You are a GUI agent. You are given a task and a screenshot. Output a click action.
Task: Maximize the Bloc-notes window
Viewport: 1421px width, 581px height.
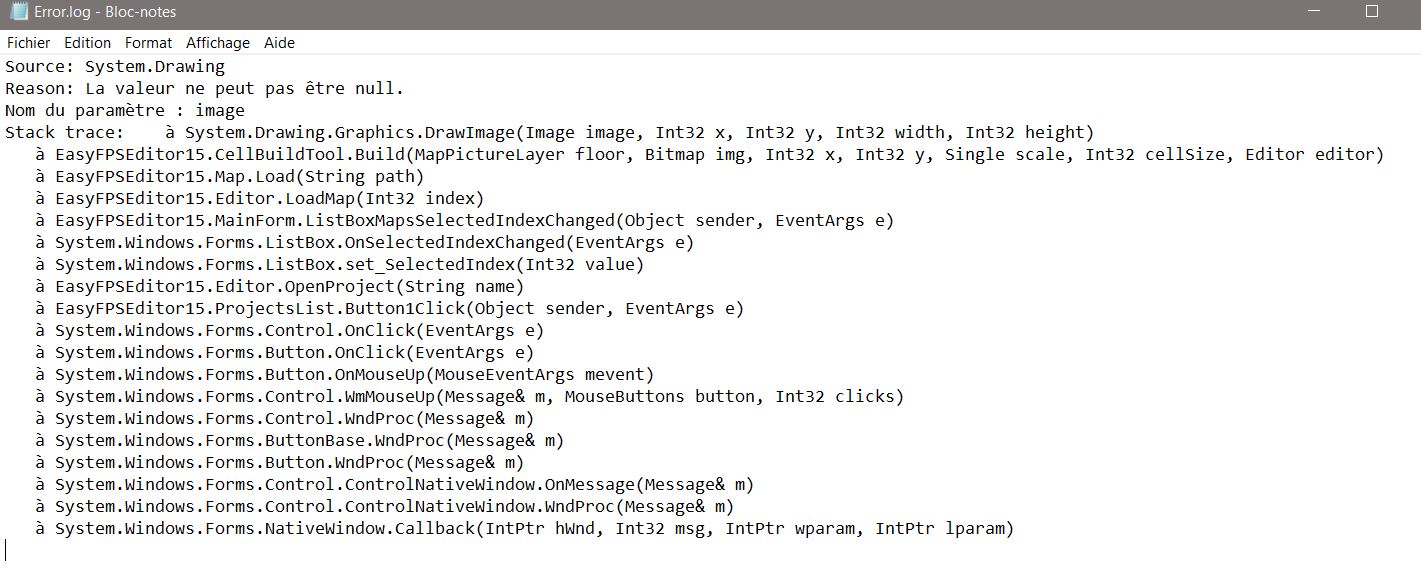coord(1372,12)
